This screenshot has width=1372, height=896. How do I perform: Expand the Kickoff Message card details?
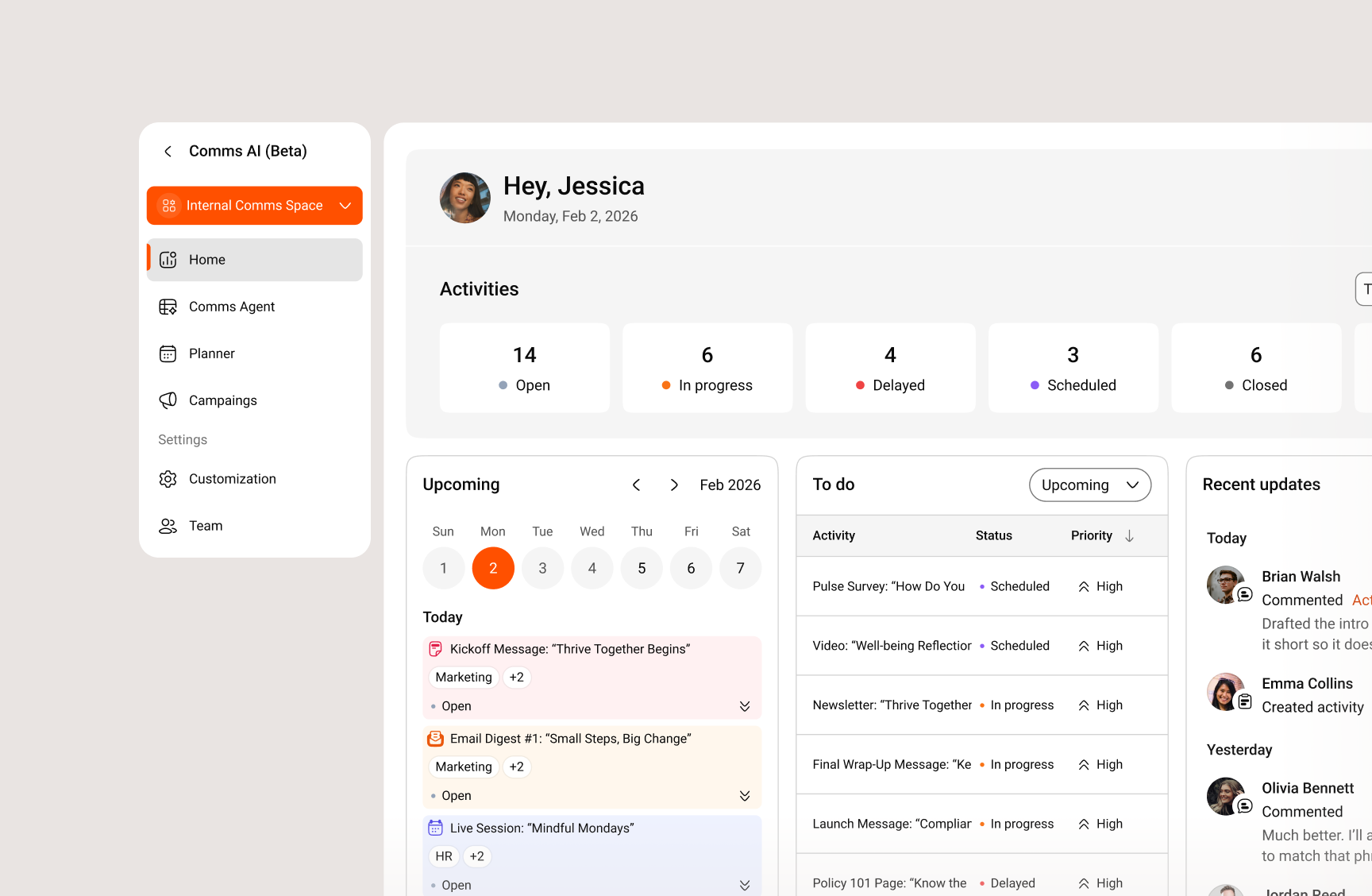(745, 706)
